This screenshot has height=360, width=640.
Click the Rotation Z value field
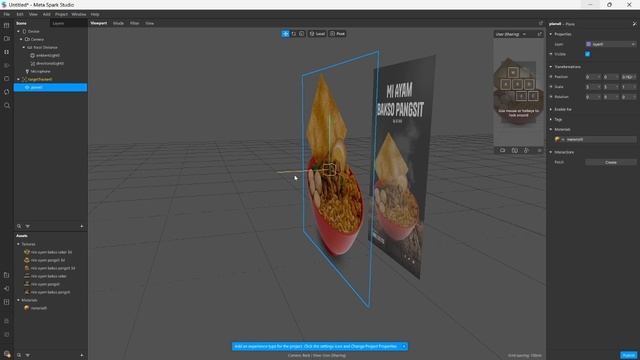pos(629,97)
